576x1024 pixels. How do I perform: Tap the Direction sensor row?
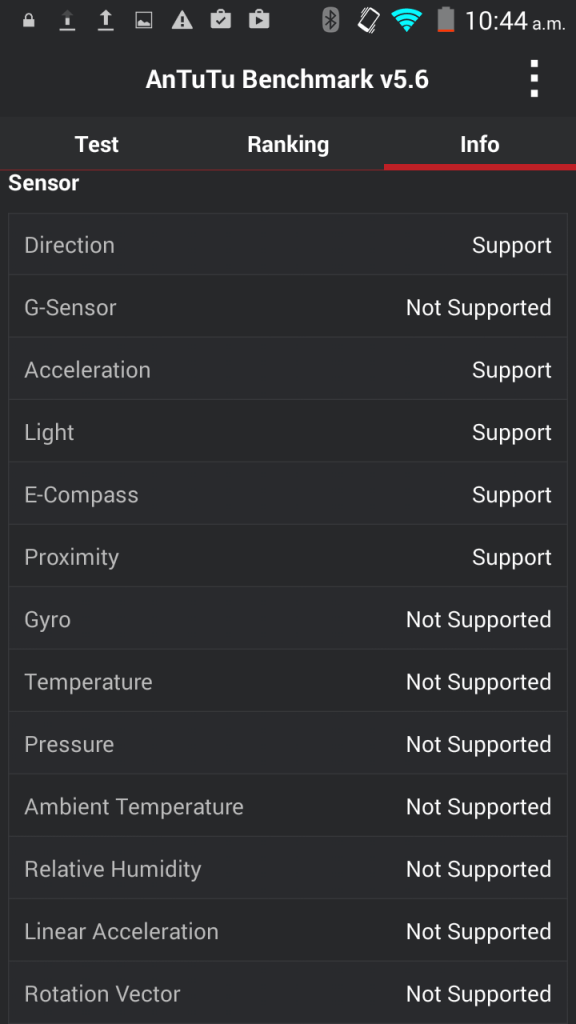(288, 245)
